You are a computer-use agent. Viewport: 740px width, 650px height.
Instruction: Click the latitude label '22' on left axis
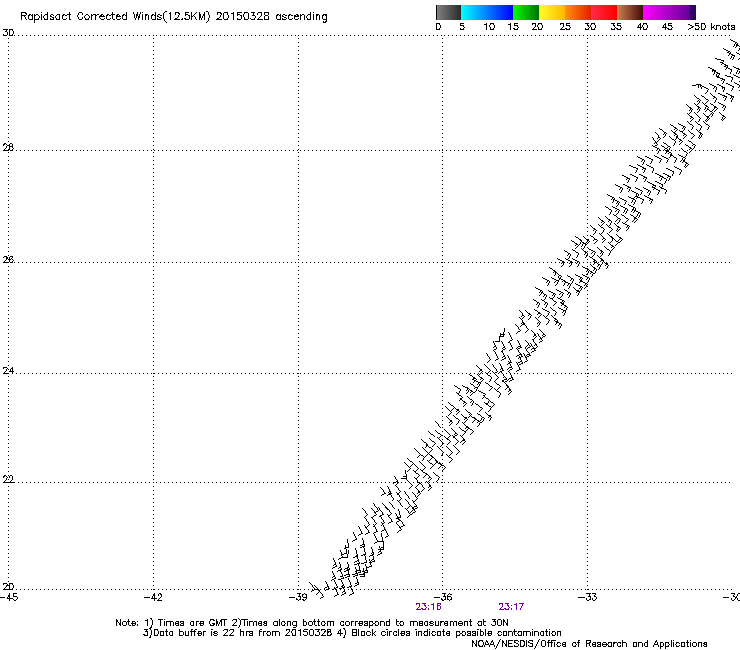[8, 480]
